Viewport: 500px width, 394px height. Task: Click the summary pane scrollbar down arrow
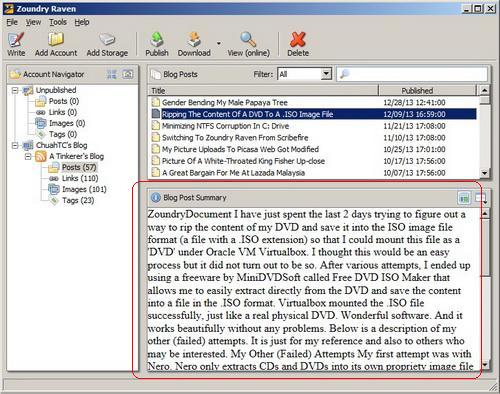click(485, 365)
